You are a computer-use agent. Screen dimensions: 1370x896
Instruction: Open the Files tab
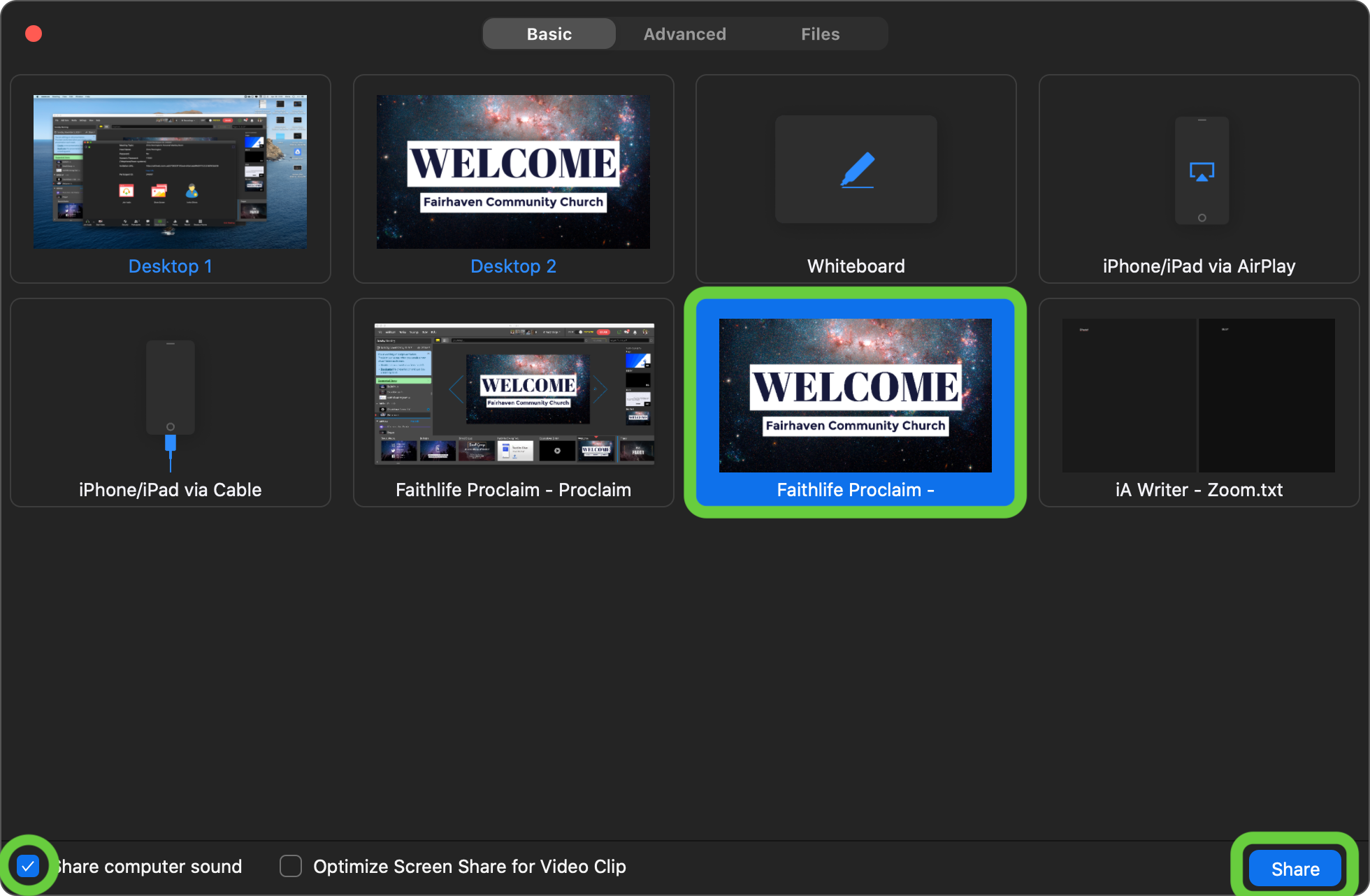(x=820, y=34)
